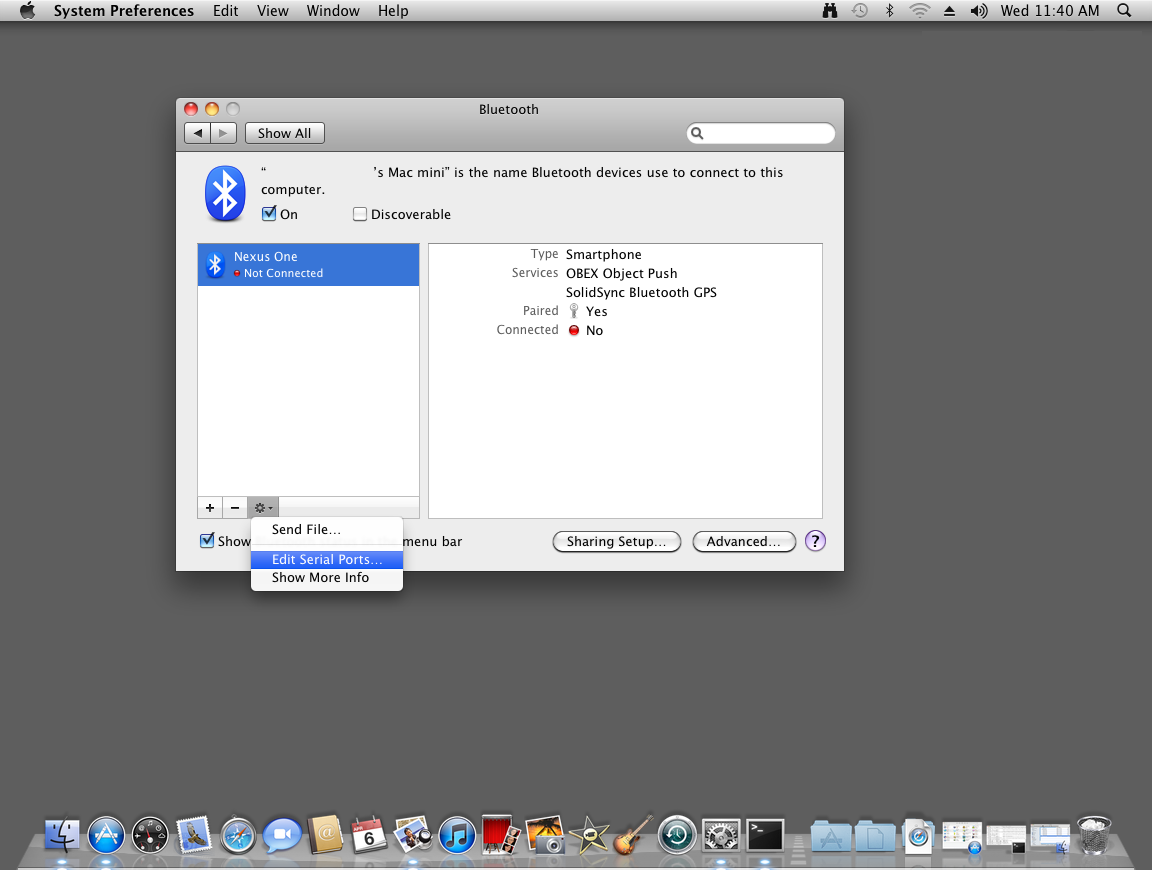
Task: Uncheck Show Bluetooth status in menu bar
Action: click(x=207, y=541)
